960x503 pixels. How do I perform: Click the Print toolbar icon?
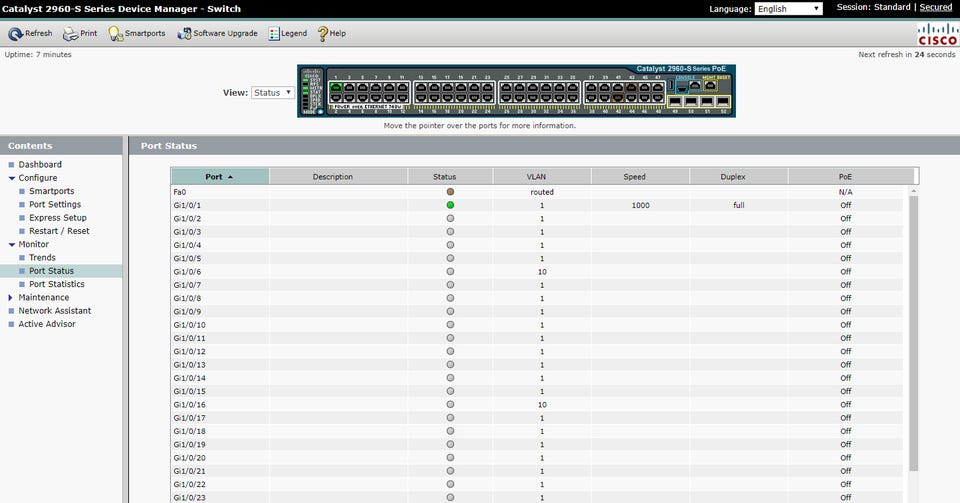(71, 33)
